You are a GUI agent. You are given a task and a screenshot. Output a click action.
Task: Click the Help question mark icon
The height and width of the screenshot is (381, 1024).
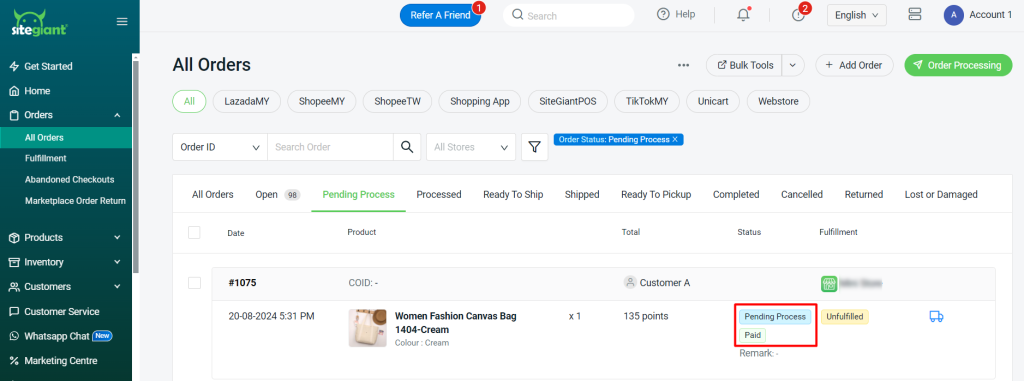coord(664,14)
